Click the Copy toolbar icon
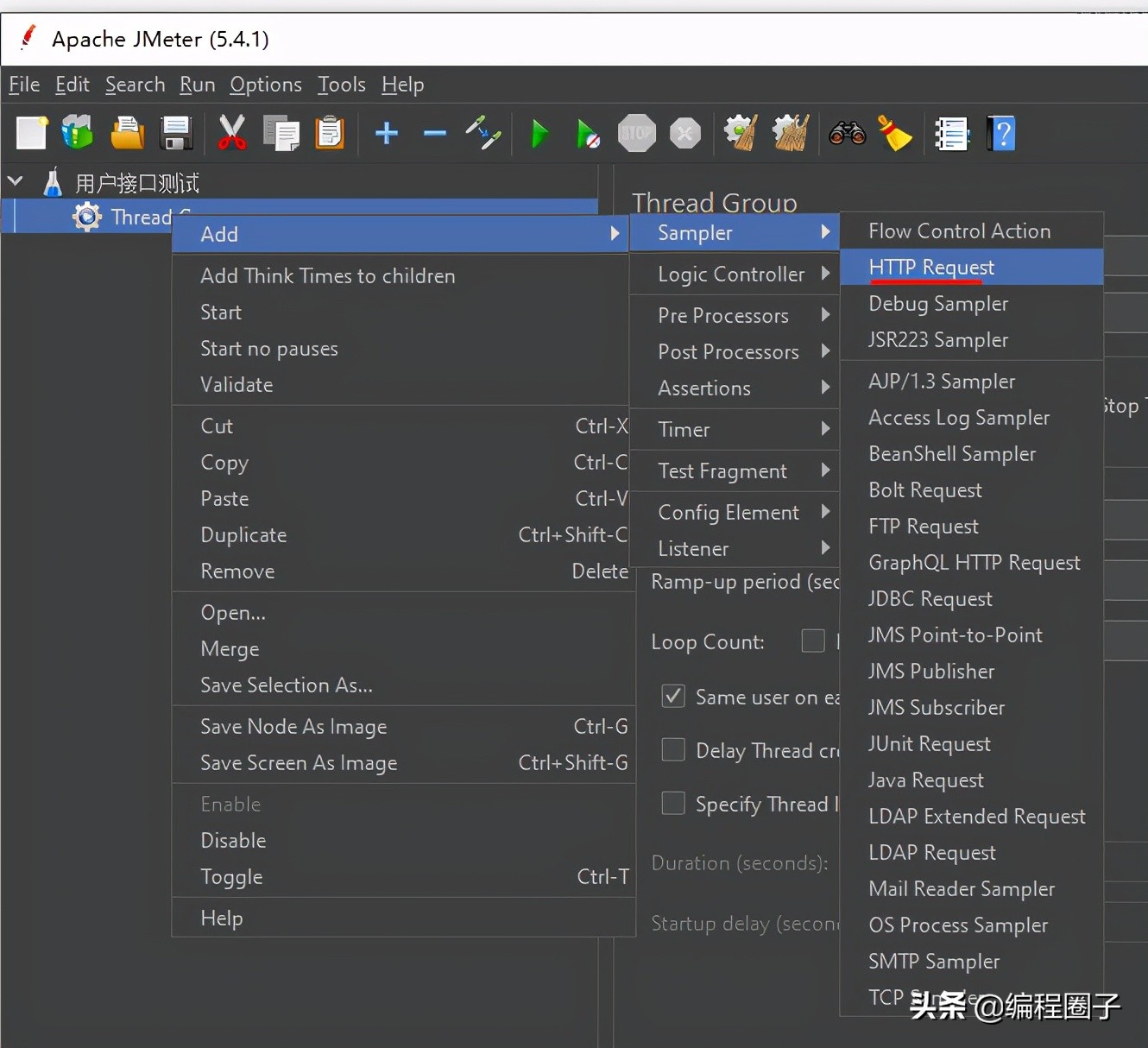1148x1048 pixels. click(281, 133)
